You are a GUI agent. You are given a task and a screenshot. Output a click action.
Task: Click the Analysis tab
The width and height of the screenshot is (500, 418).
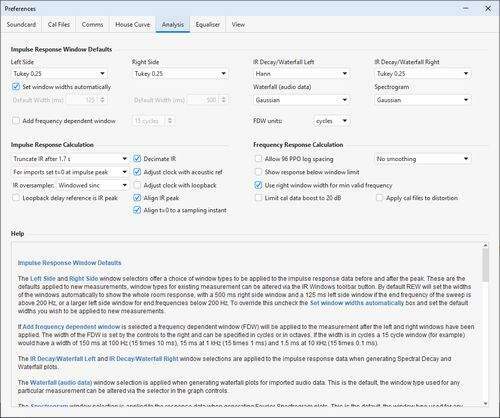coord(173,25)
